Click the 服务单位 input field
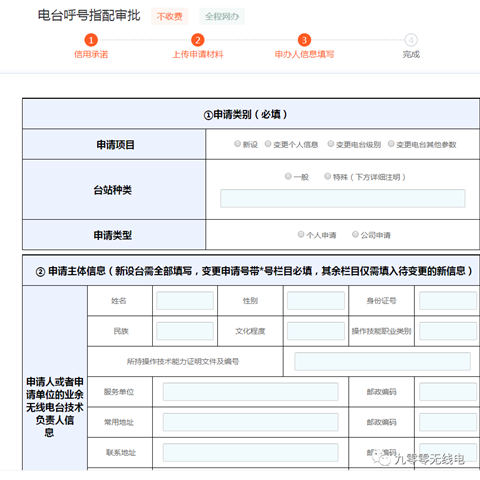The width and height of the screenshot is (480, 480). pyautogui.click(x=251, y=392)
